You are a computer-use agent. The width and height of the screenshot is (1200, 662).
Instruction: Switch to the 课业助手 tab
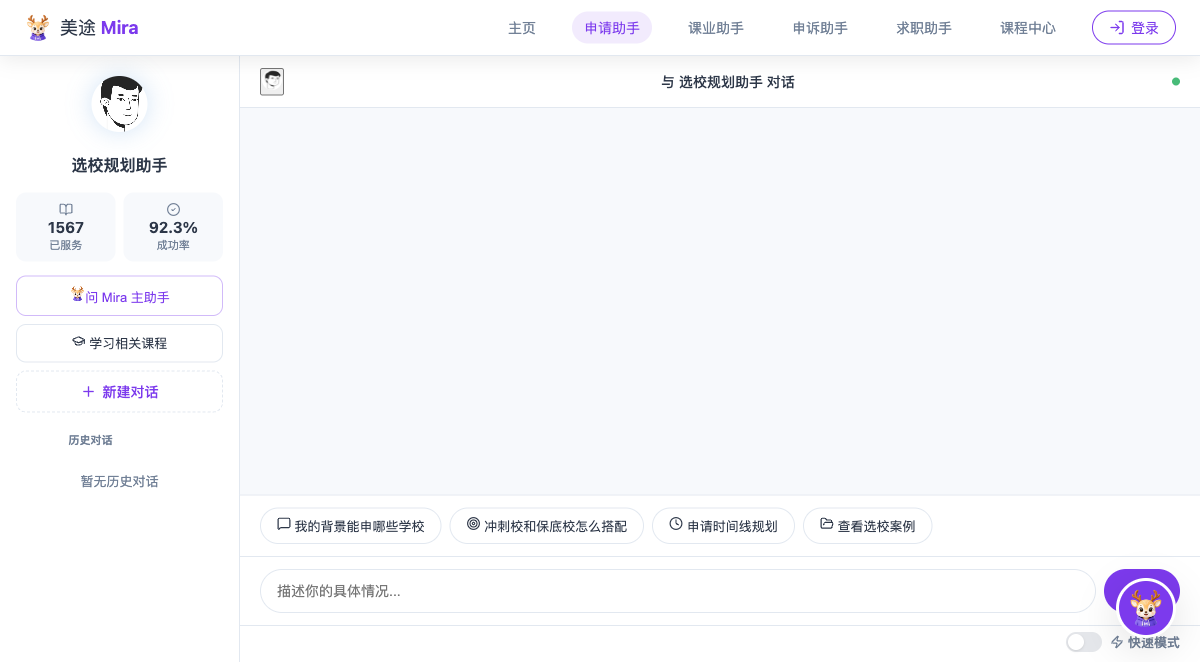(716, 28)
